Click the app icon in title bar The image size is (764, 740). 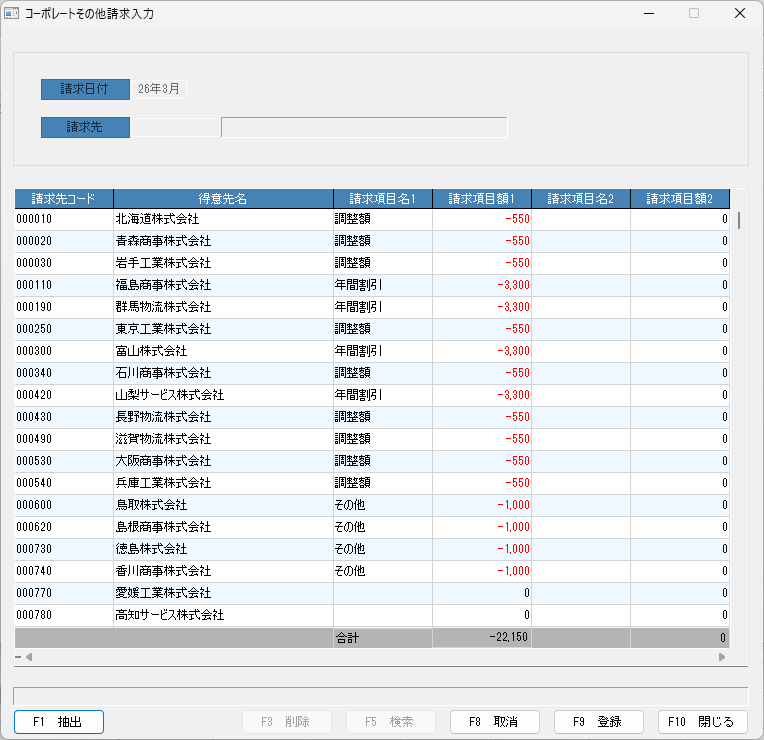[x=11, y=13]
